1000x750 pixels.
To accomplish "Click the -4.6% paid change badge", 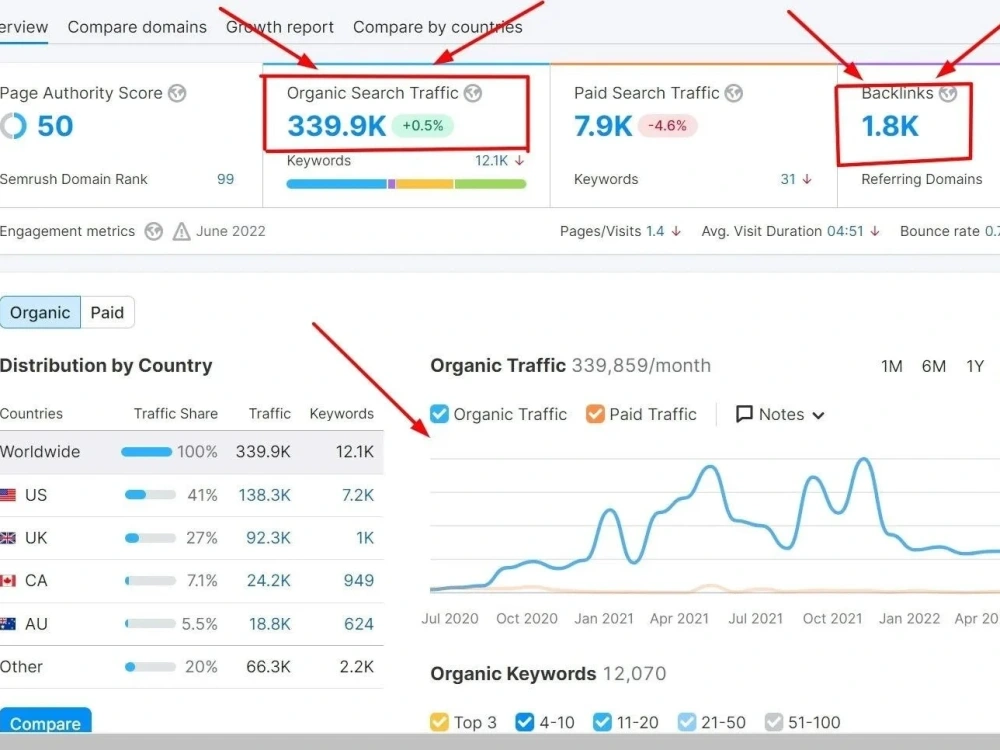I will pos(667,126).
